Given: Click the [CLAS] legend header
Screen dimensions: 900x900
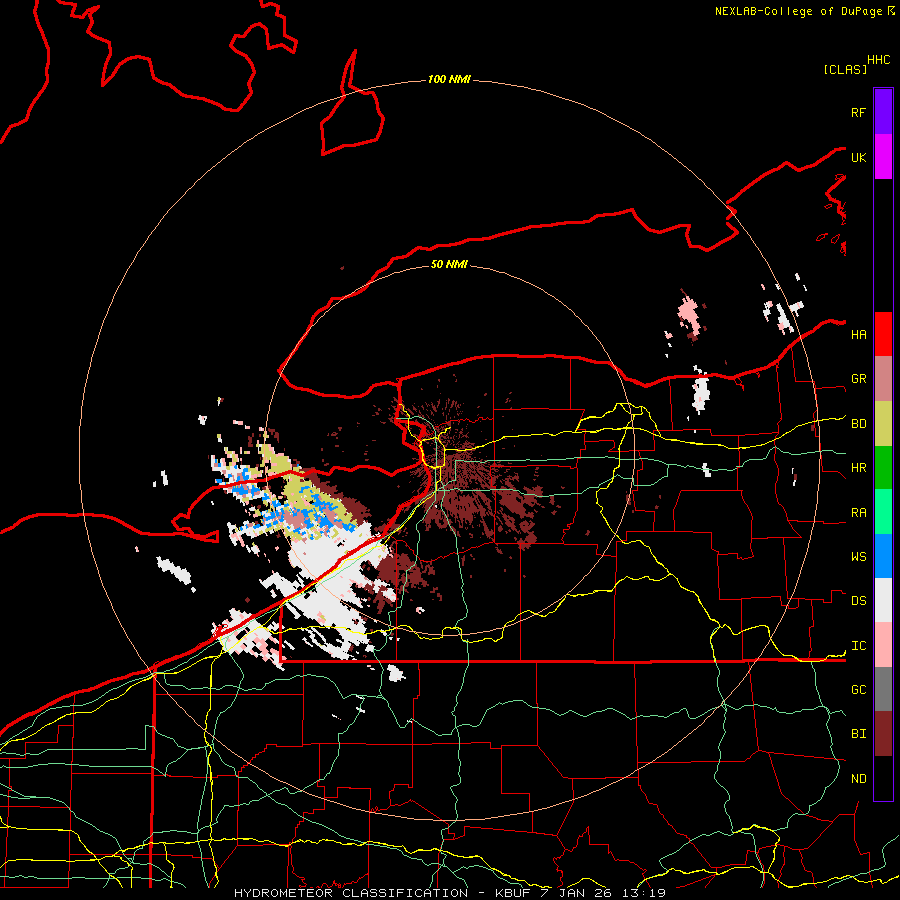Looking at the screenshot, I should [x=845, y=69].
